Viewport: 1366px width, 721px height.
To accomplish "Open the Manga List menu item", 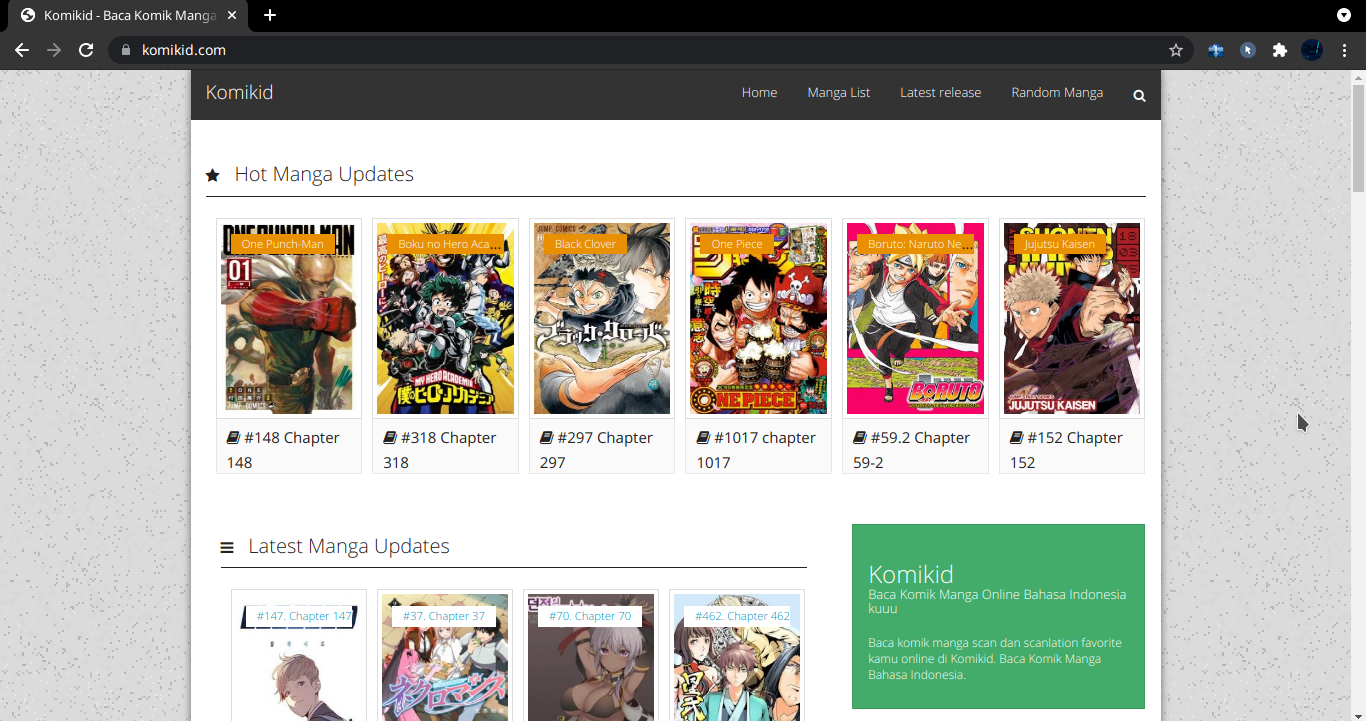I will 838,92.
